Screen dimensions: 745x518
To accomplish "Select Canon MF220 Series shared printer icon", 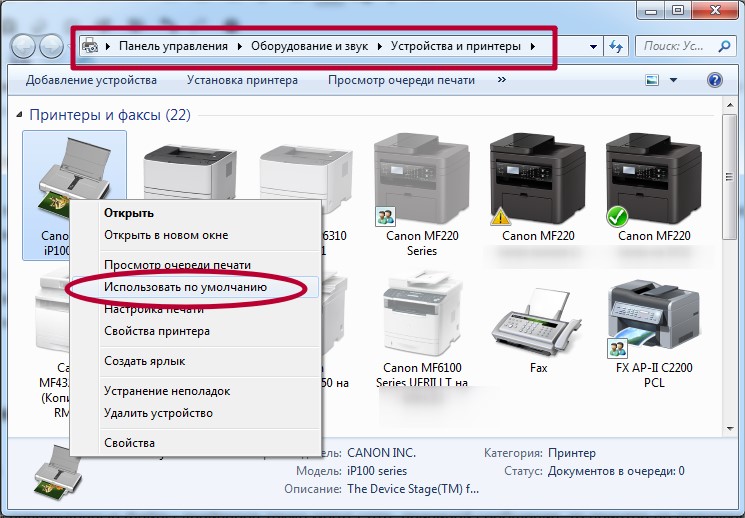I will click(x=420, y=187).
